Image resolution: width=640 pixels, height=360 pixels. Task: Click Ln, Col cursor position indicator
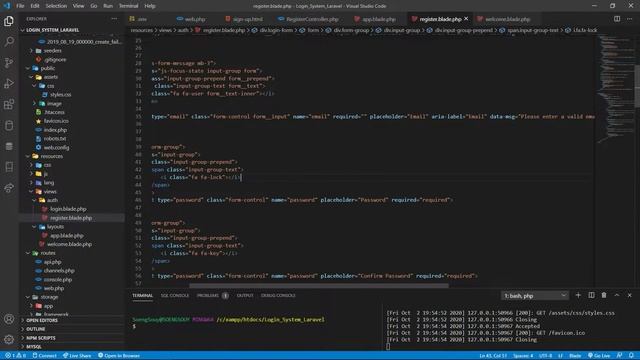(x=493, y=356)
